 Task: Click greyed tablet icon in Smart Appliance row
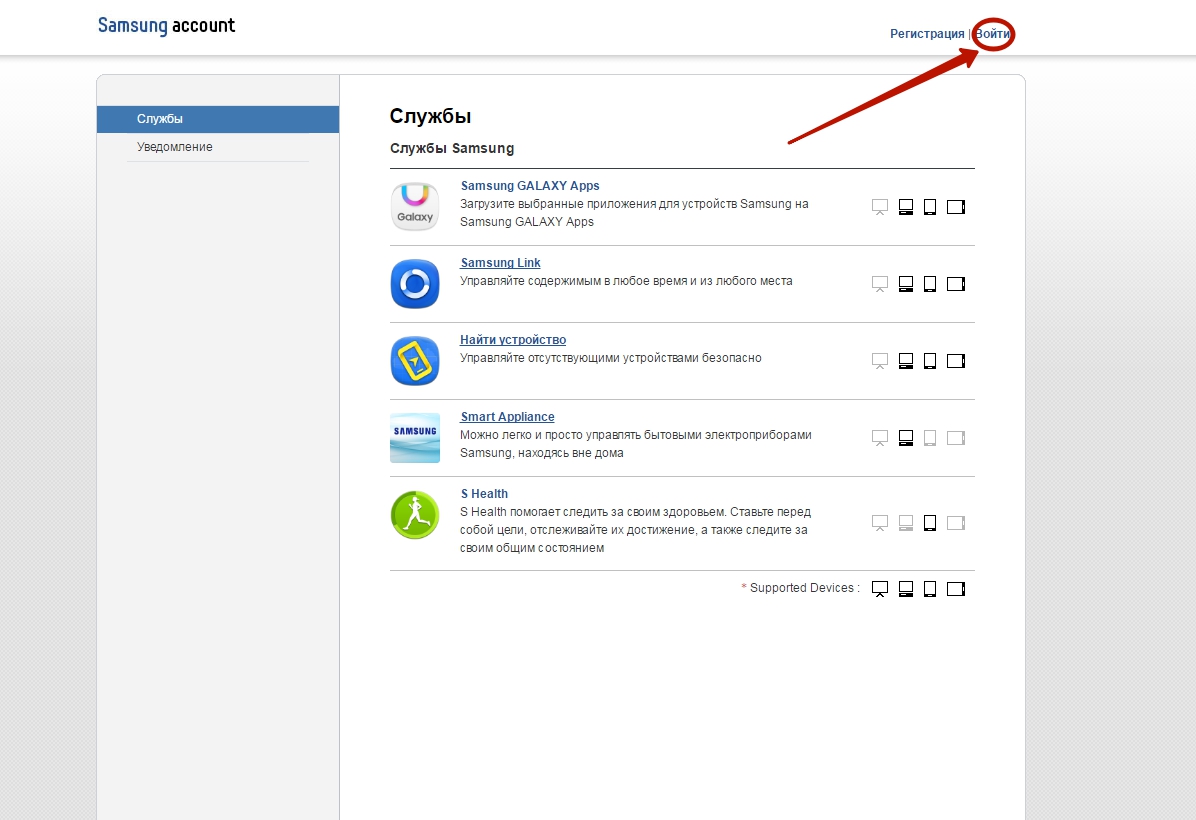click(956, 438)
